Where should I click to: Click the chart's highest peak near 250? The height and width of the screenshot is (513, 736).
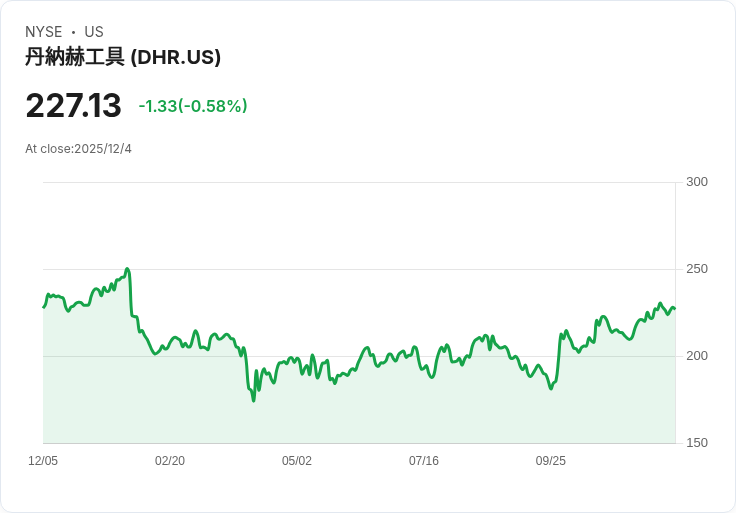click(127, 269)
